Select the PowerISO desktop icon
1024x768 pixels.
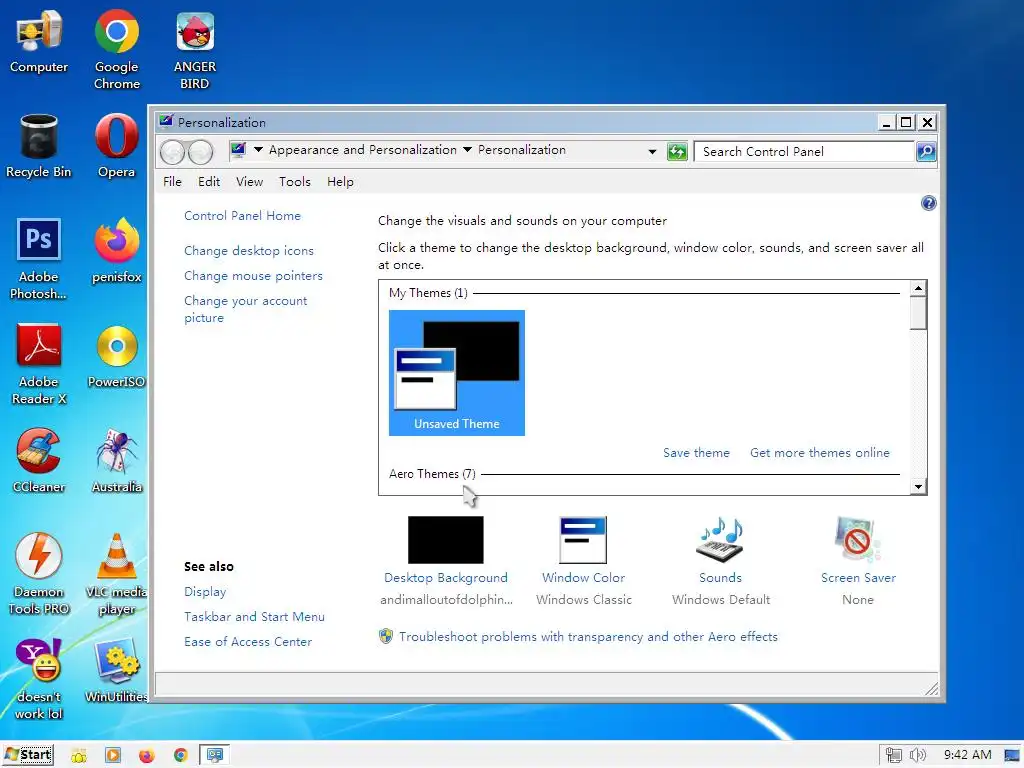click(x=116, y=356)
